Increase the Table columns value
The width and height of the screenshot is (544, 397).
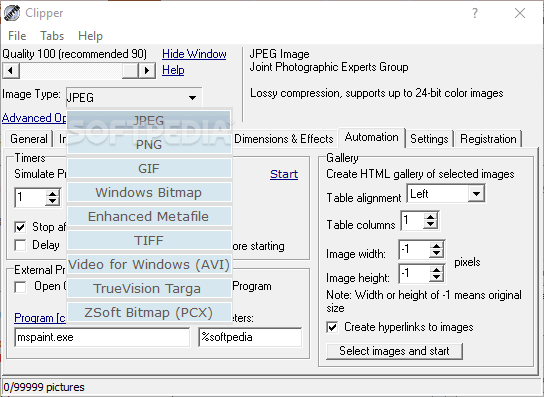pyautogui.click(x=431, y=217)
